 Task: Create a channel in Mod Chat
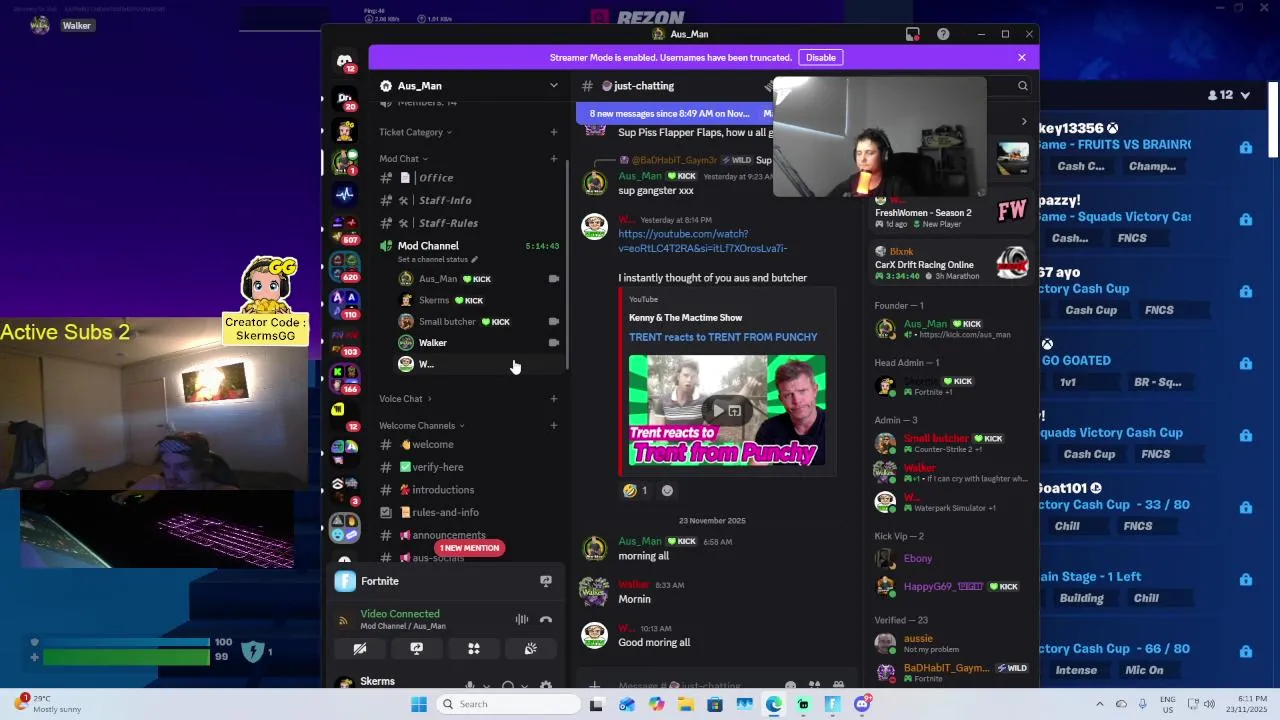[553, 158]
